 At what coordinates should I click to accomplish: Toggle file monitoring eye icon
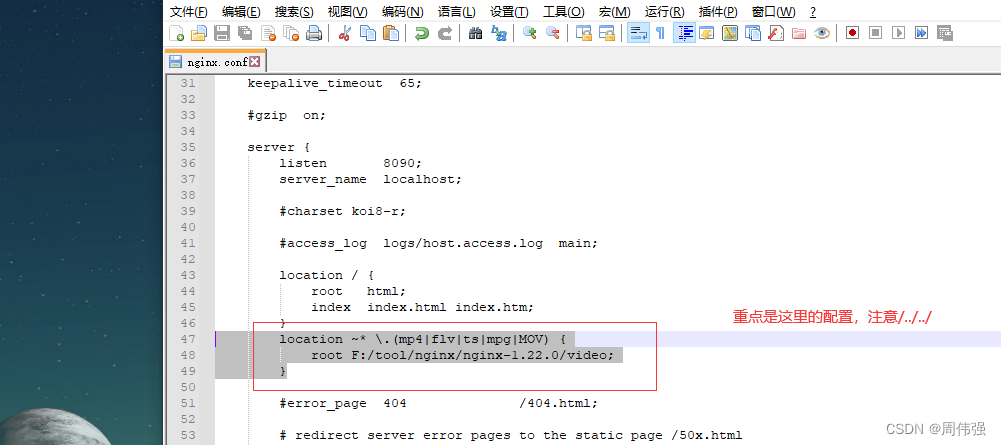point(822,33)
